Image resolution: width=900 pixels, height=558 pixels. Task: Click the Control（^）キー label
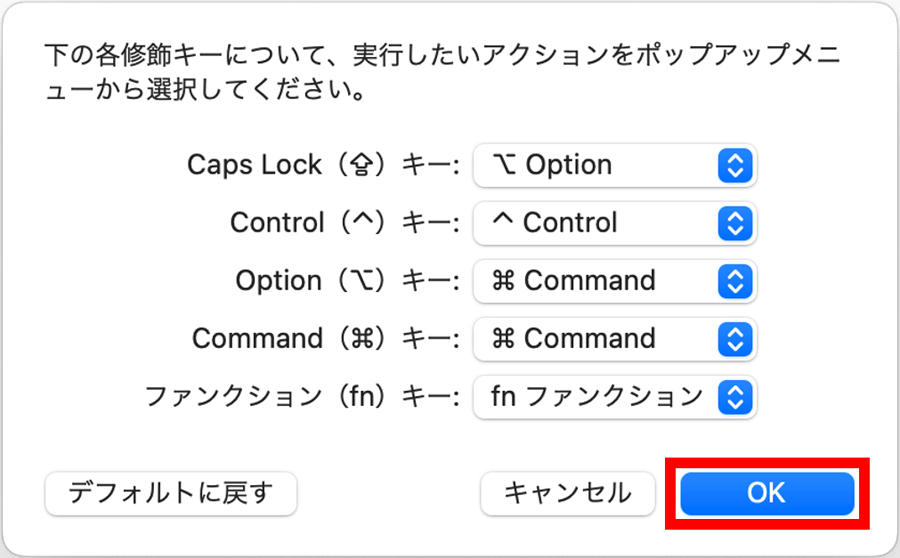click(344, 223)
